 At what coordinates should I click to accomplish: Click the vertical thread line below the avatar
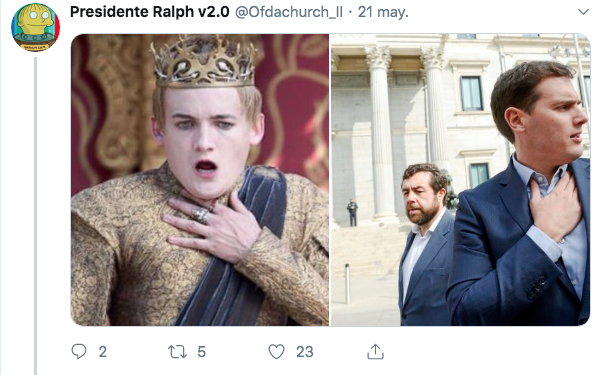(x=36, y=216)
